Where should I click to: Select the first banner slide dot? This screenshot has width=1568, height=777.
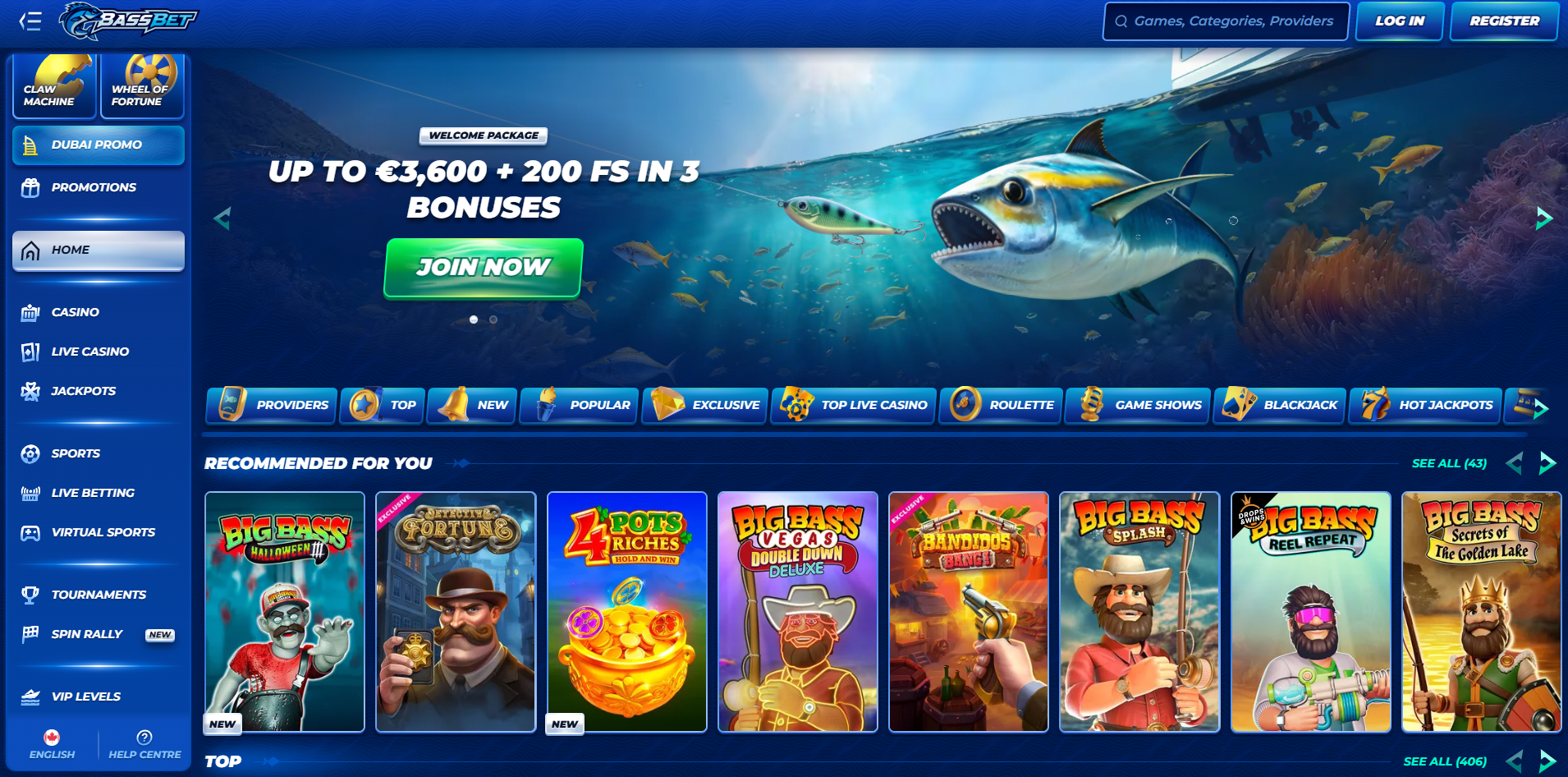click(x=474, y=320)
